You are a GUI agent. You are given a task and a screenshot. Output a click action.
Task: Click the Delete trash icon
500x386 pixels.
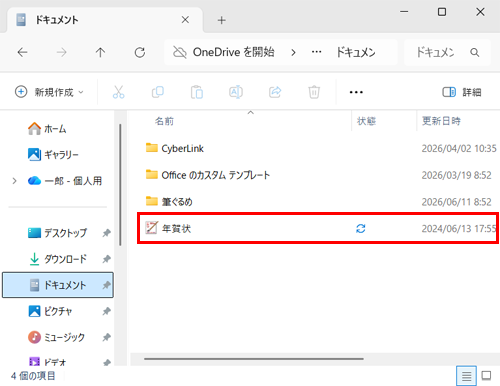pos(314,92)
